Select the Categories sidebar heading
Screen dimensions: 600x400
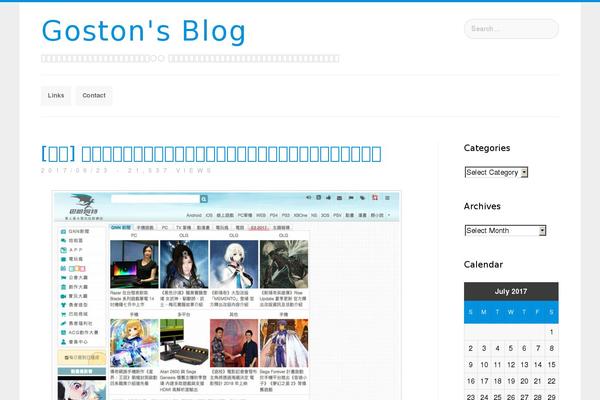[487, 148]
